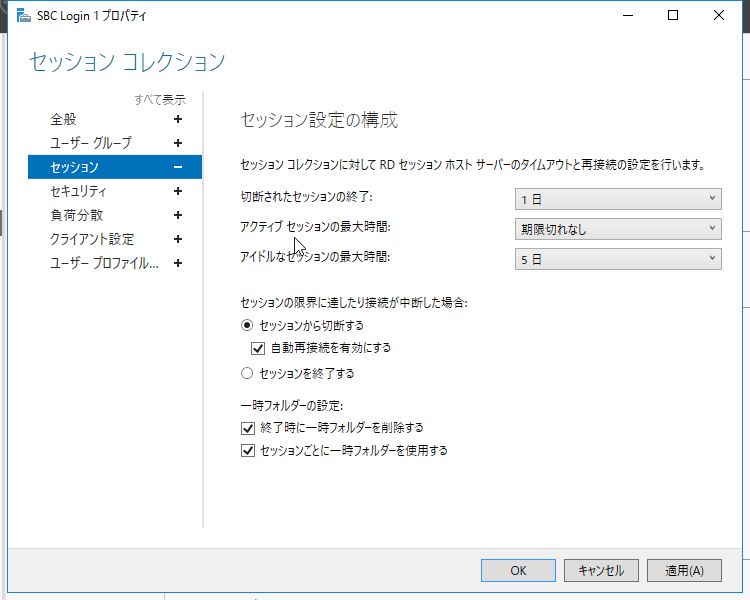Collapse セッション with its minus icon
750x600 pixels.
point(178,167)
